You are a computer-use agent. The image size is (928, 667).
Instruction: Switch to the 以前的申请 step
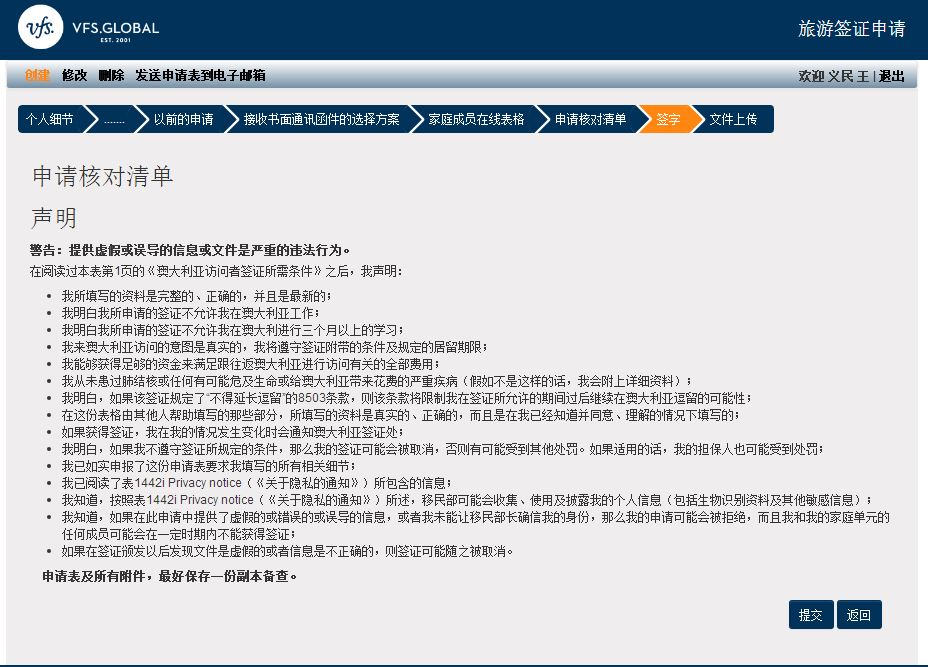[x=183, y=119]
